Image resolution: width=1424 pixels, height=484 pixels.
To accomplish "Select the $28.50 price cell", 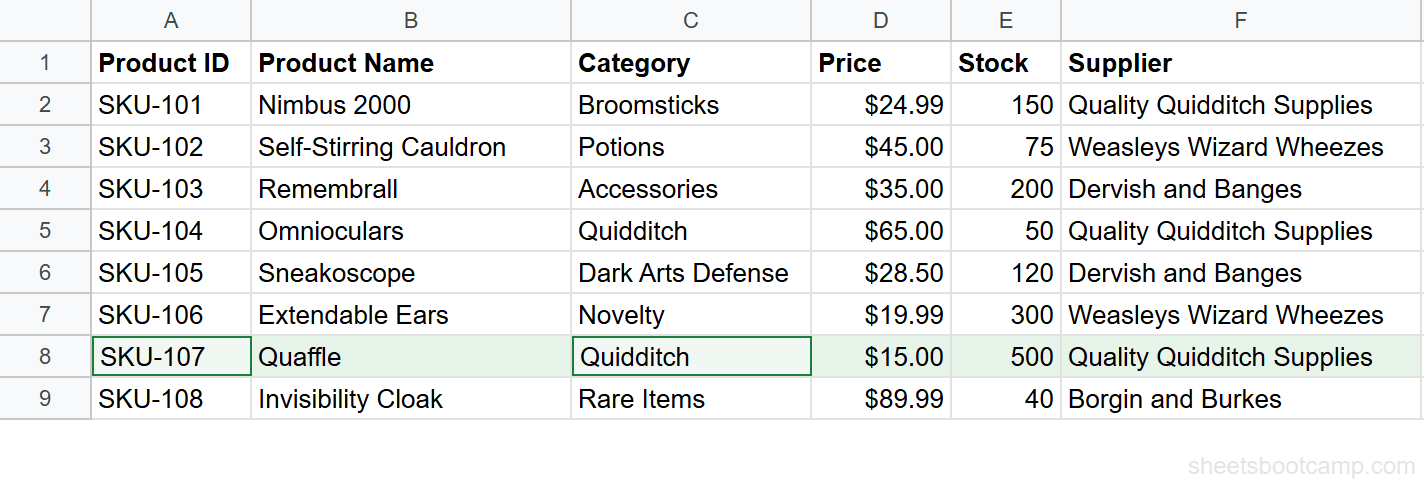I will (880, 273).
